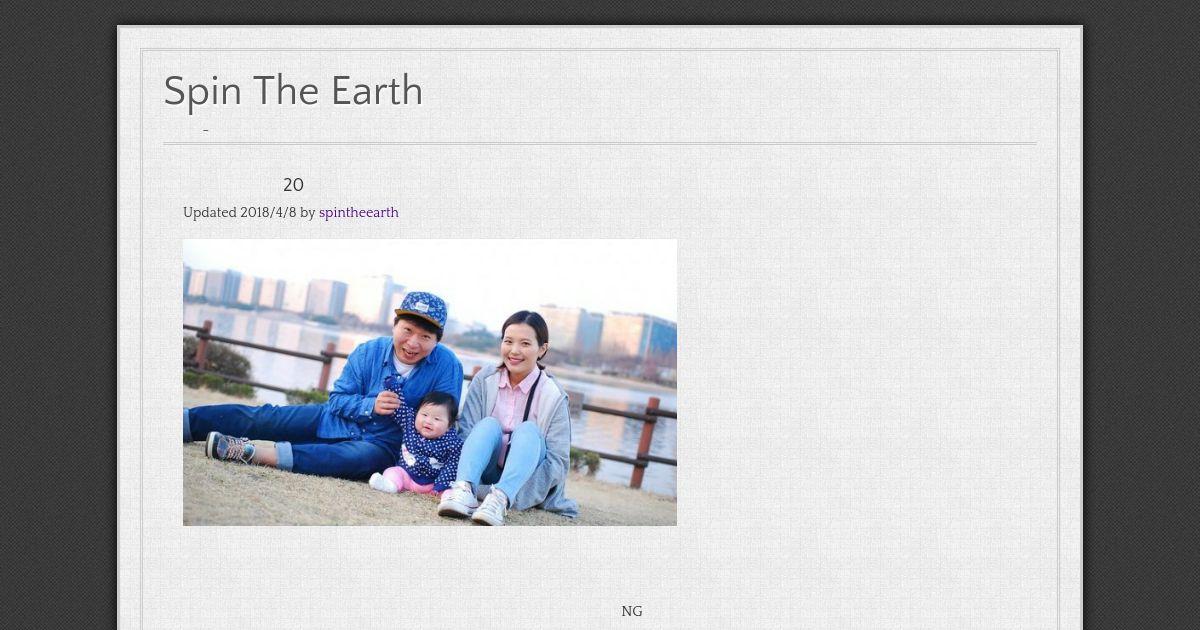1200x630 pixels.
Task: Select the 'Updated 2018/4/8 by' text
Action: 249,213
